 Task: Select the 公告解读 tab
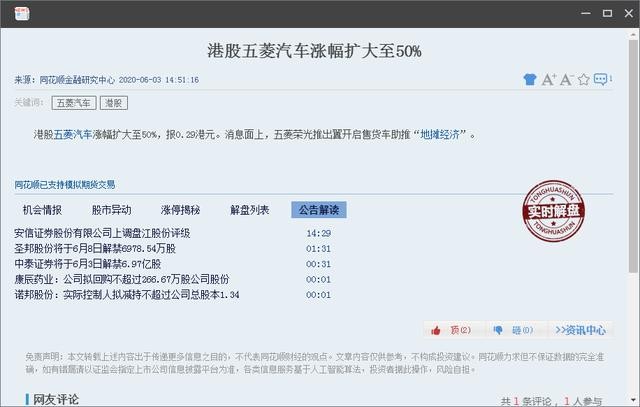click(319, 210)
